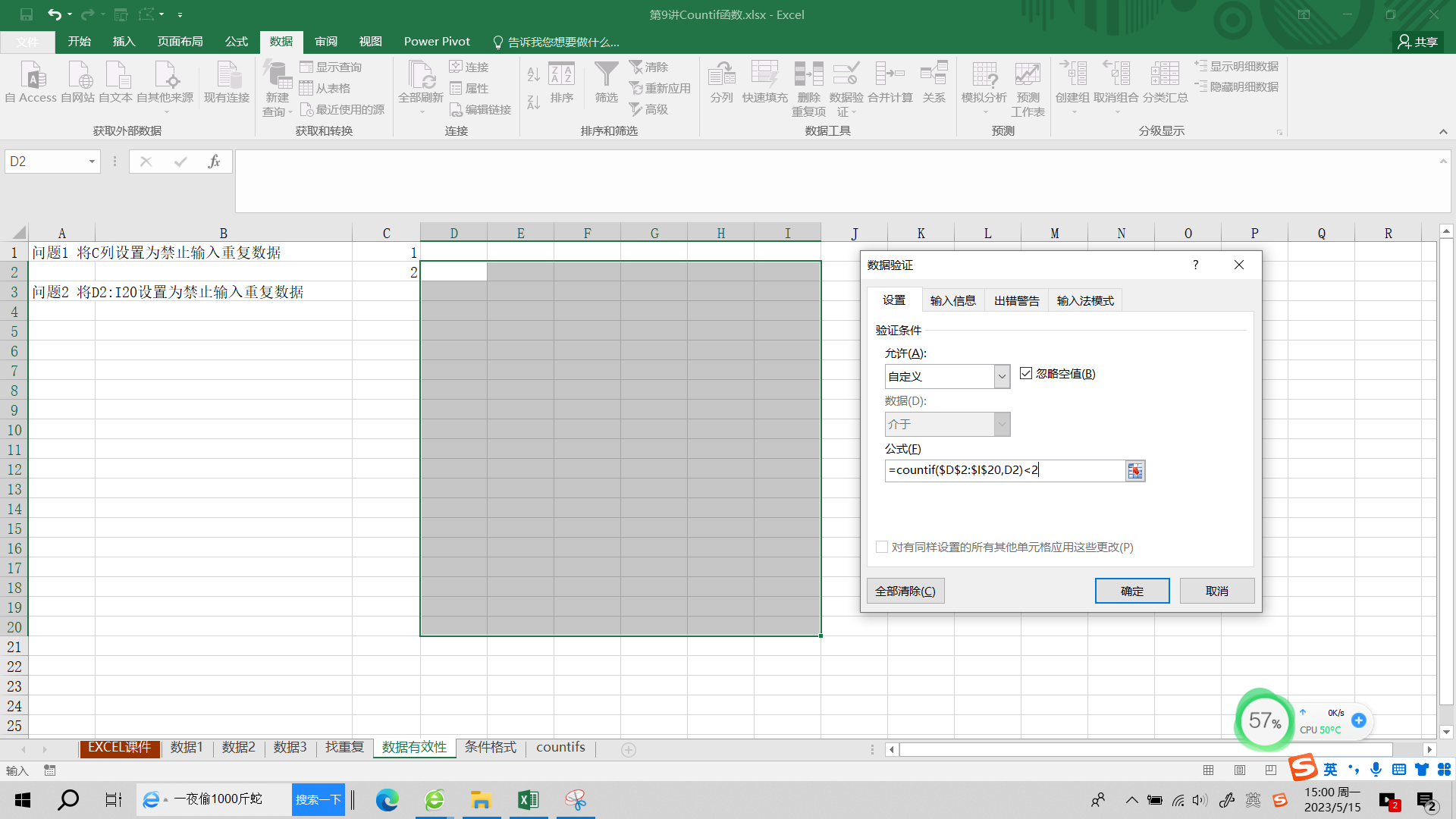Check apply changes to all other cells option
The width and height of the screenshot is (1456, 819).
coord(882,548)
